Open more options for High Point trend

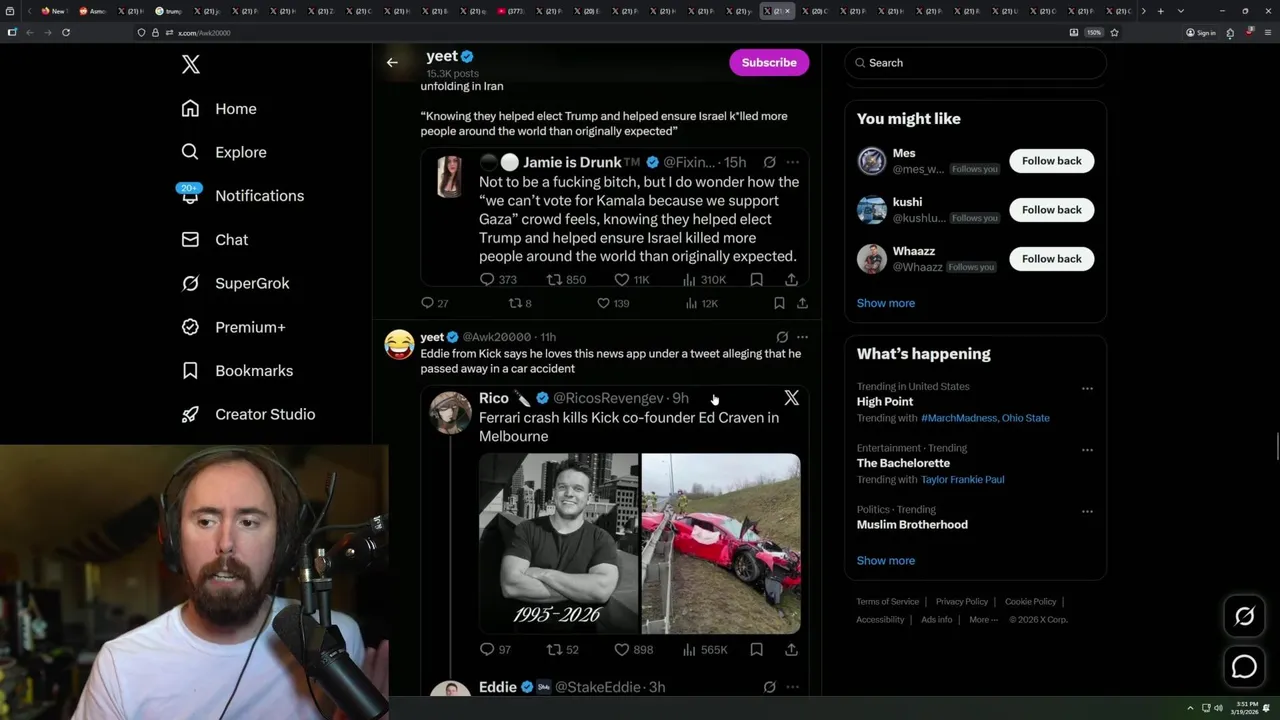tap(1087, 389)
